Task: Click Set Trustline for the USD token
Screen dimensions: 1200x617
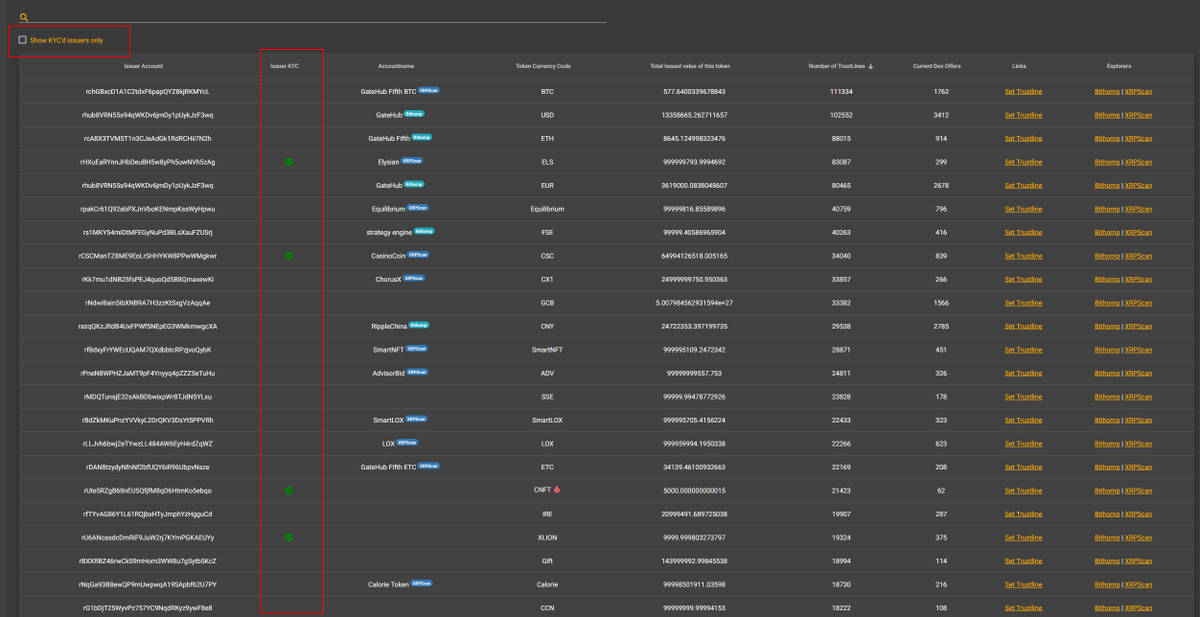Action: [x=1023, y=115]
